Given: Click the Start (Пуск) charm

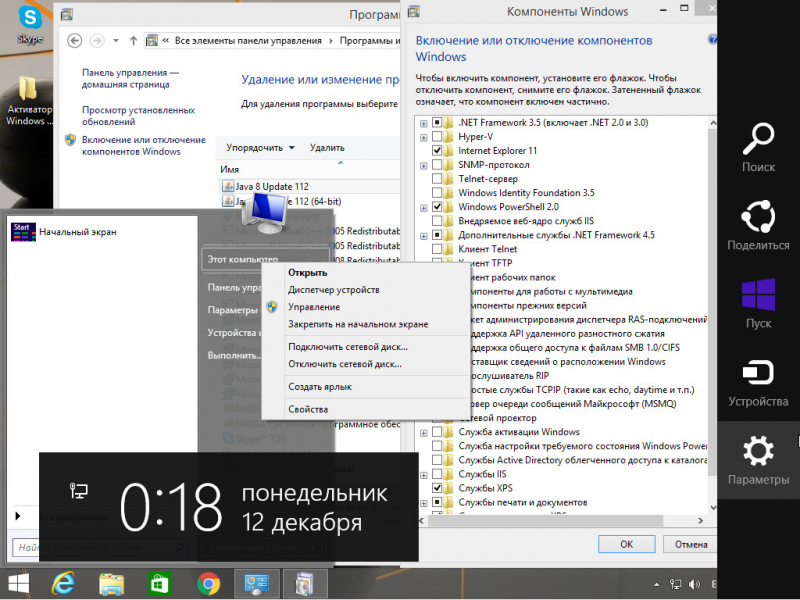Looking at the screenshot, I should tap(758, 304).
